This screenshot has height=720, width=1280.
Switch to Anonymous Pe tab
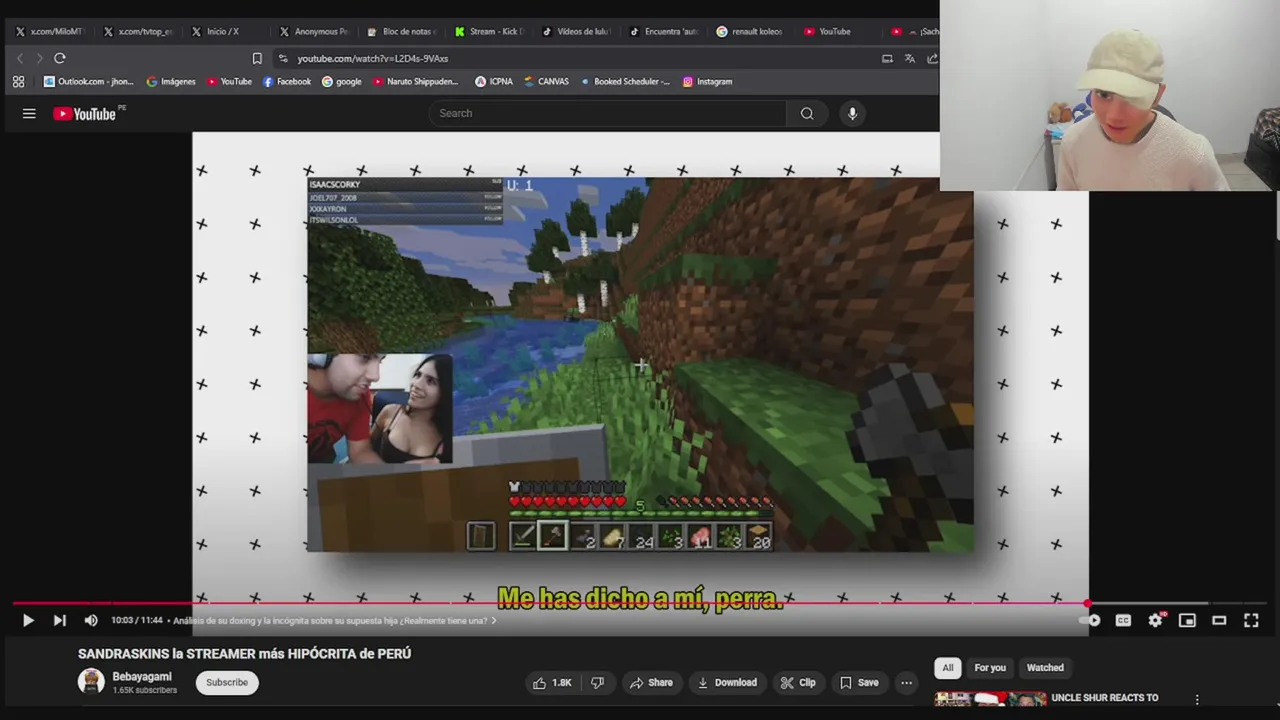coord(314,31)
